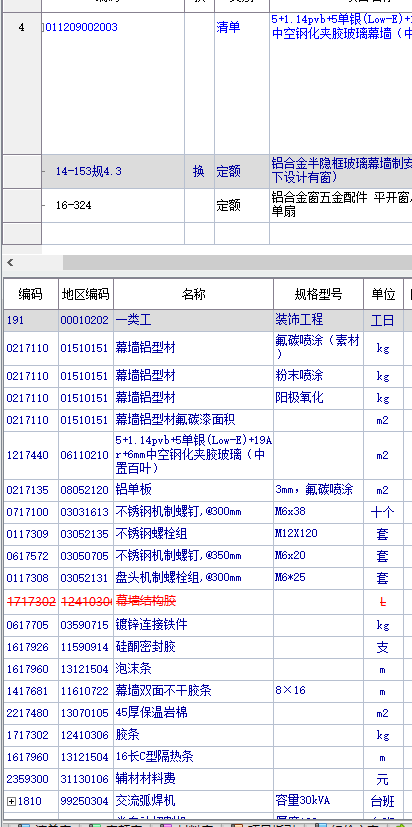Select the 盘头机制螺栓组,@300mm row

coord(206,578)
